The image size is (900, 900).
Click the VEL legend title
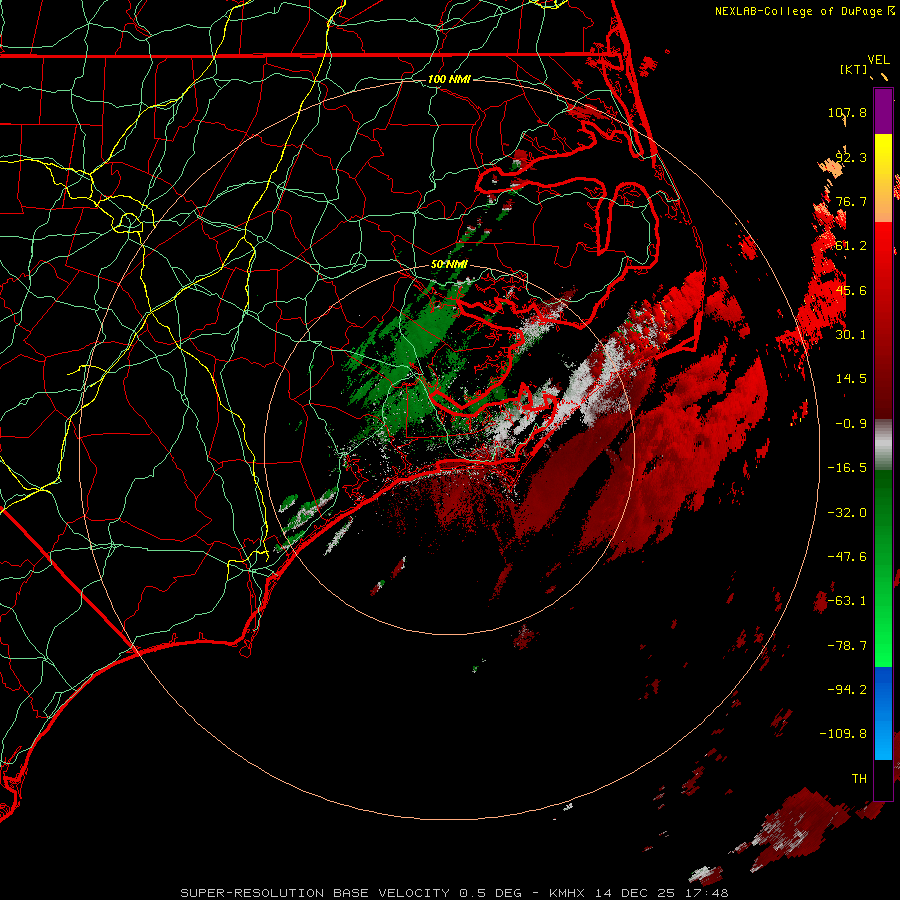pyautogui.click(x=878, y=60)
